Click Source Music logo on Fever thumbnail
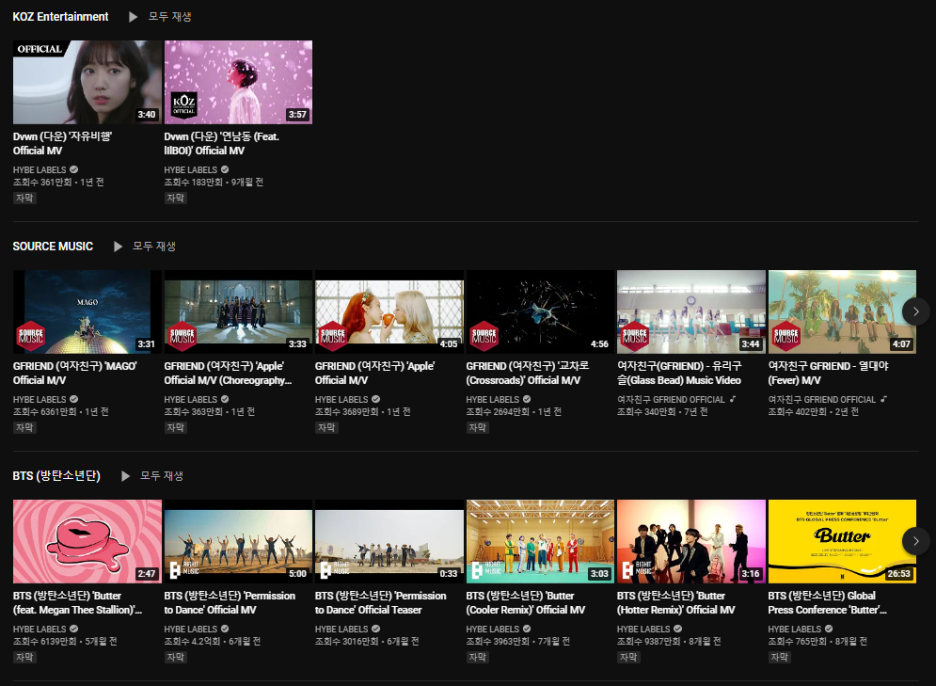This screenshot has height=686, width=936. pyautogui.click(x=786, y=336)
